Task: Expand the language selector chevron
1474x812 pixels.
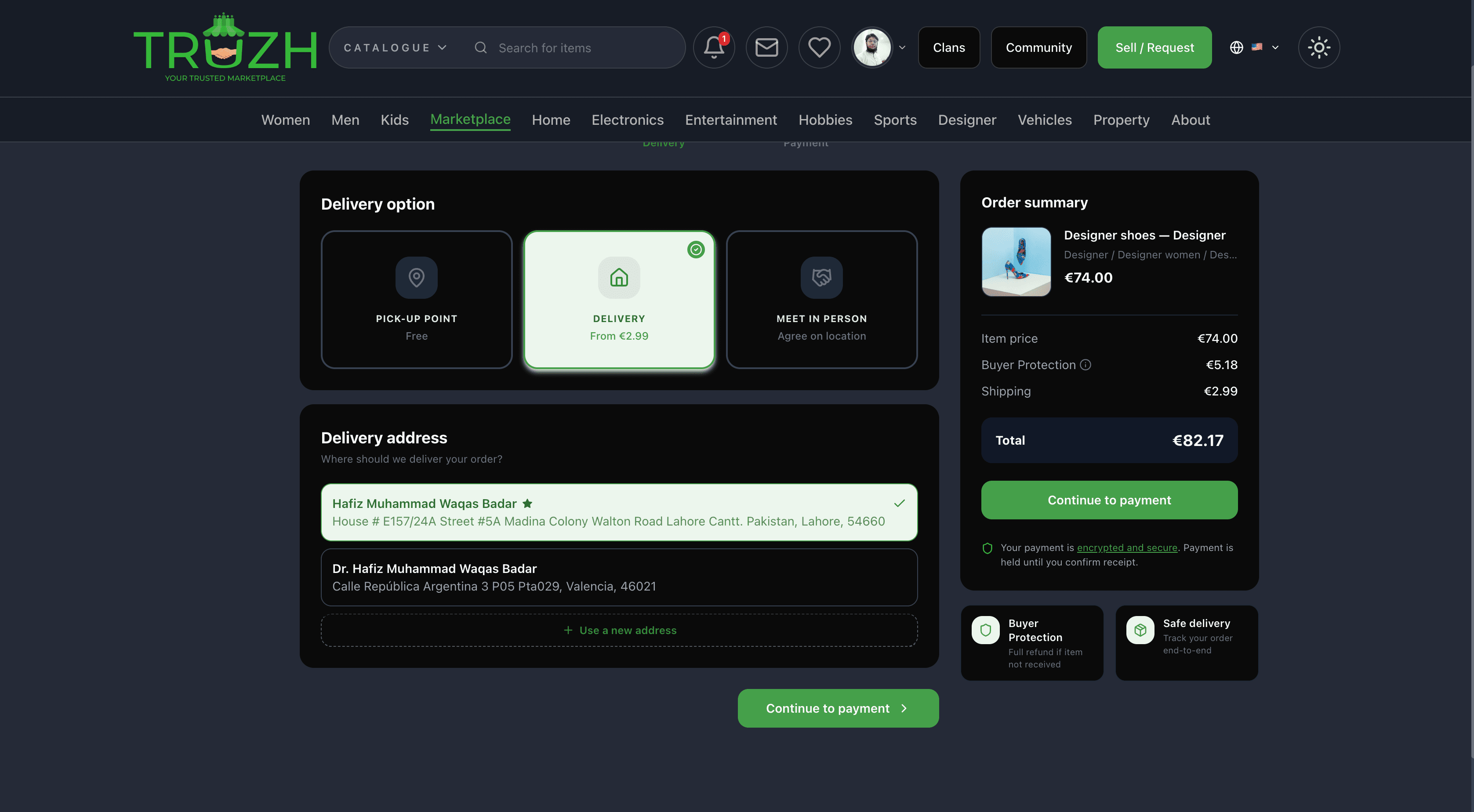Action: pos(1275,47)
